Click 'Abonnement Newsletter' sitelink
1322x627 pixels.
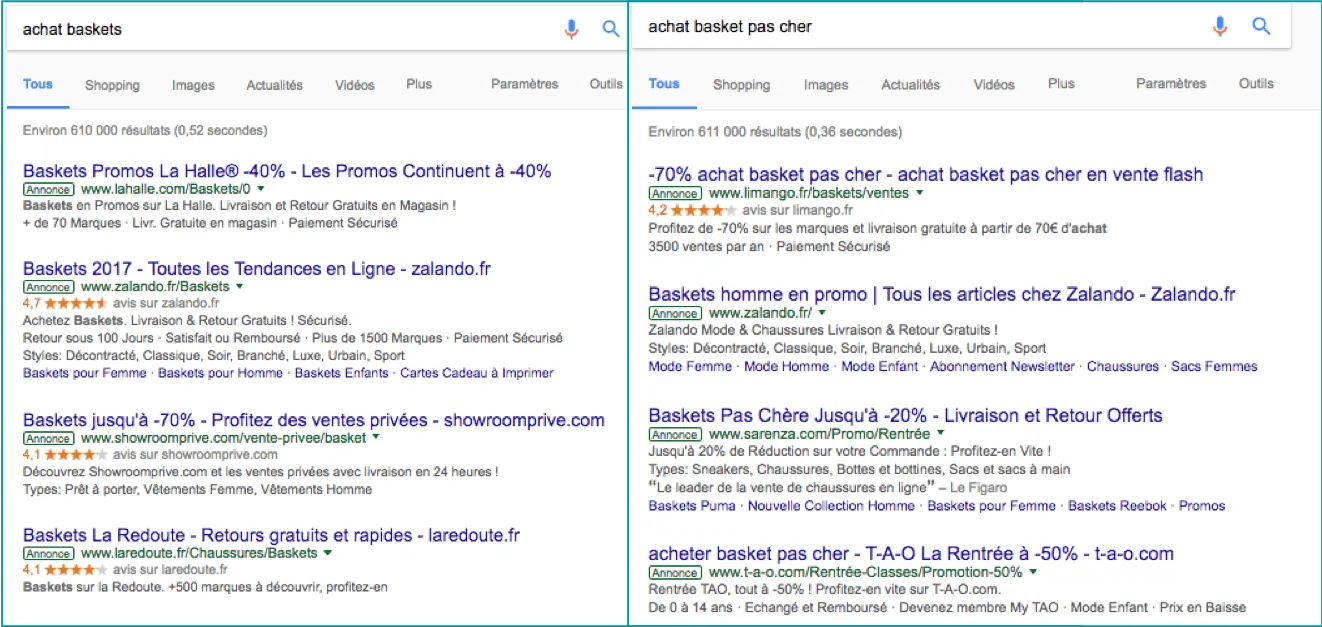[1002, 367]
